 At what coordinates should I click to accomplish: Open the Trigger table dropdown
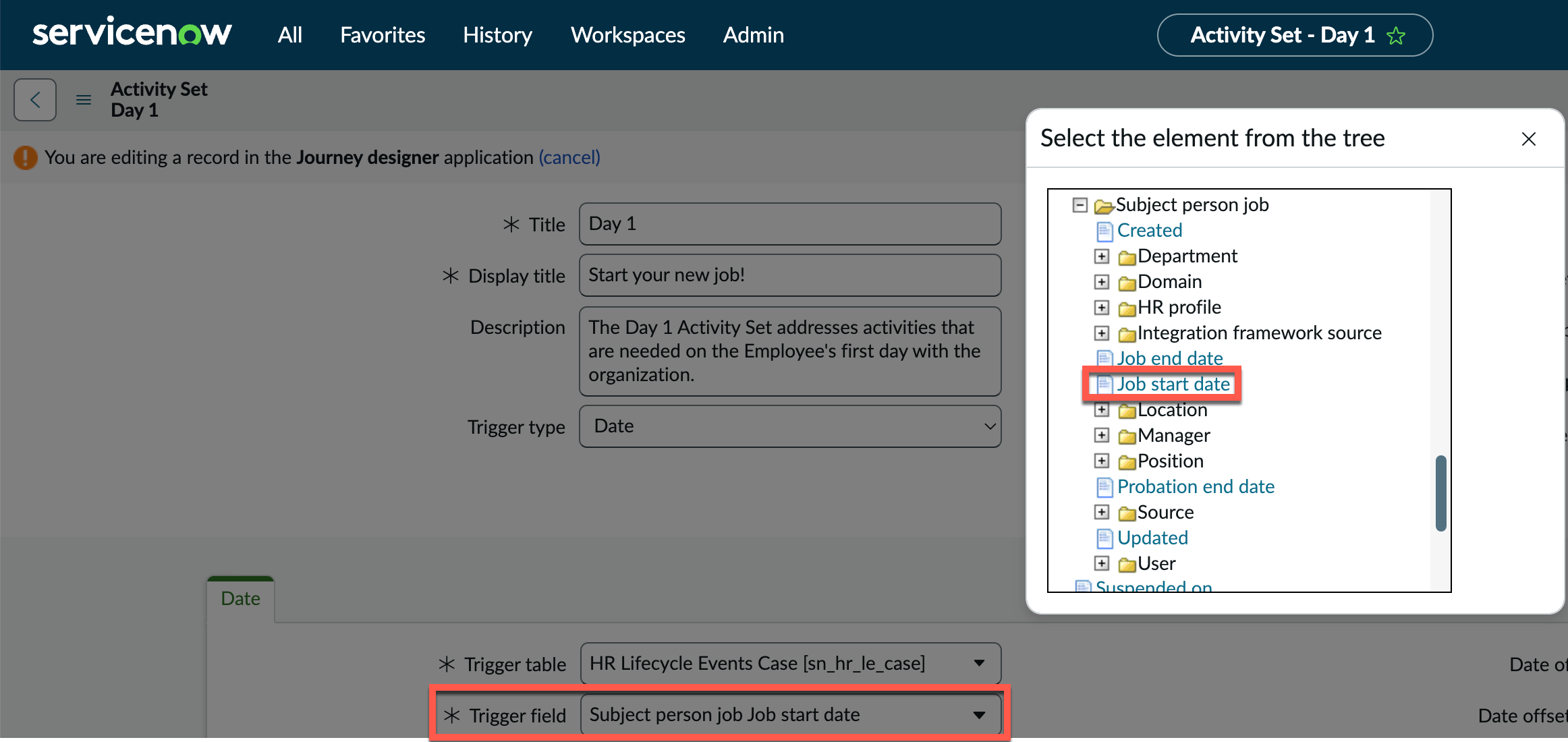click(x=790, y=664)
